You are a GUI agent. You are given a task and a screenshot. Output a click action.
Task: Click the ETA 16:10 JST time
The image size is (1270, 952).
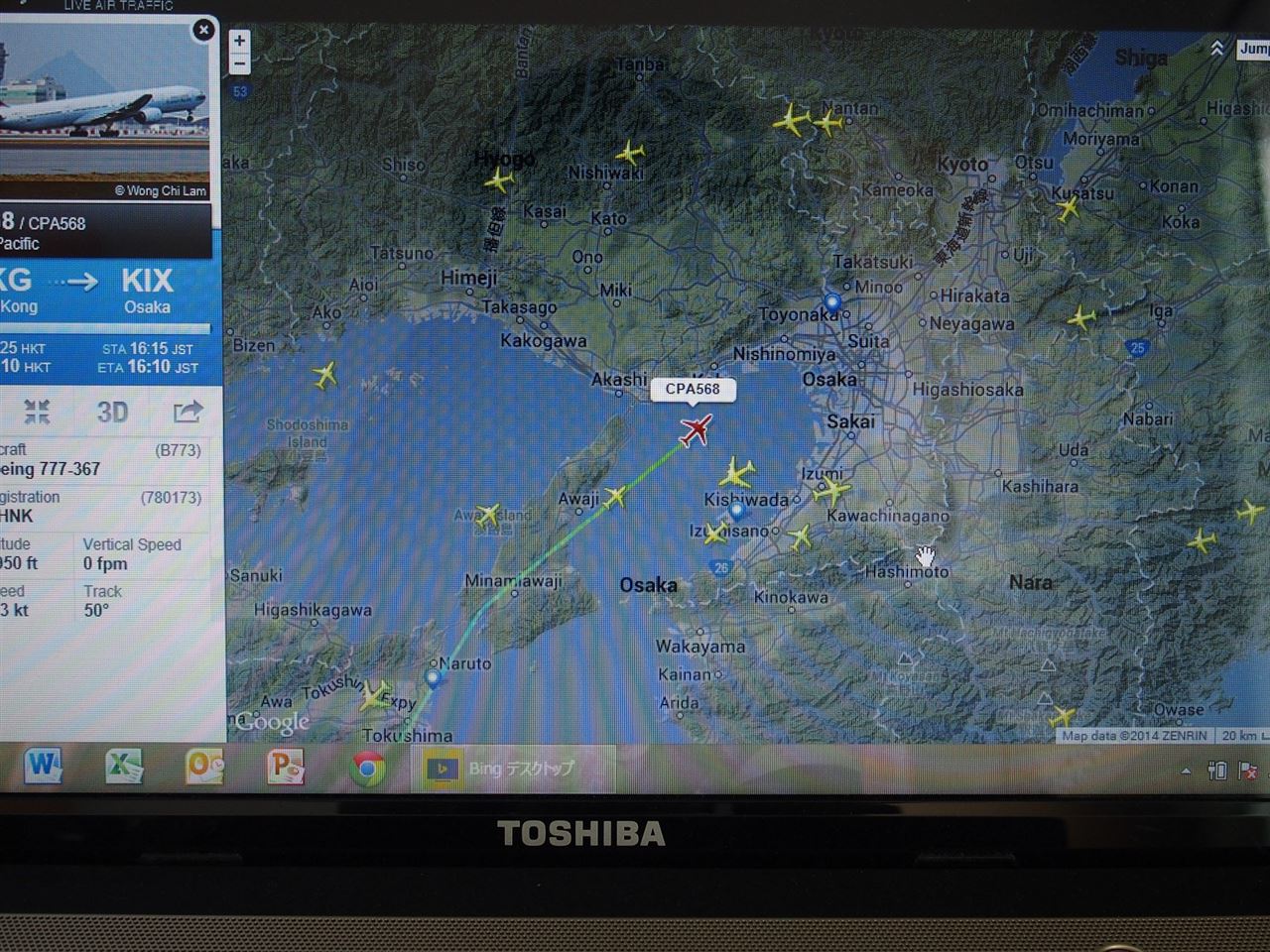click(148, 368)
